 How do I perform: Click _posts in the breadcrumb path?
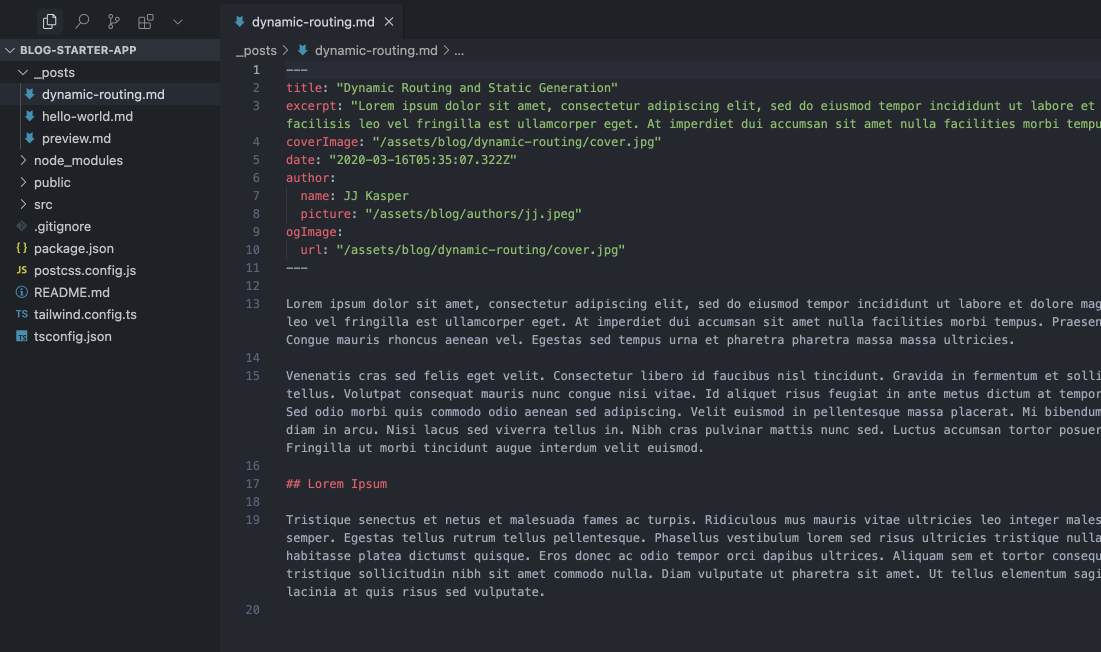256,50
